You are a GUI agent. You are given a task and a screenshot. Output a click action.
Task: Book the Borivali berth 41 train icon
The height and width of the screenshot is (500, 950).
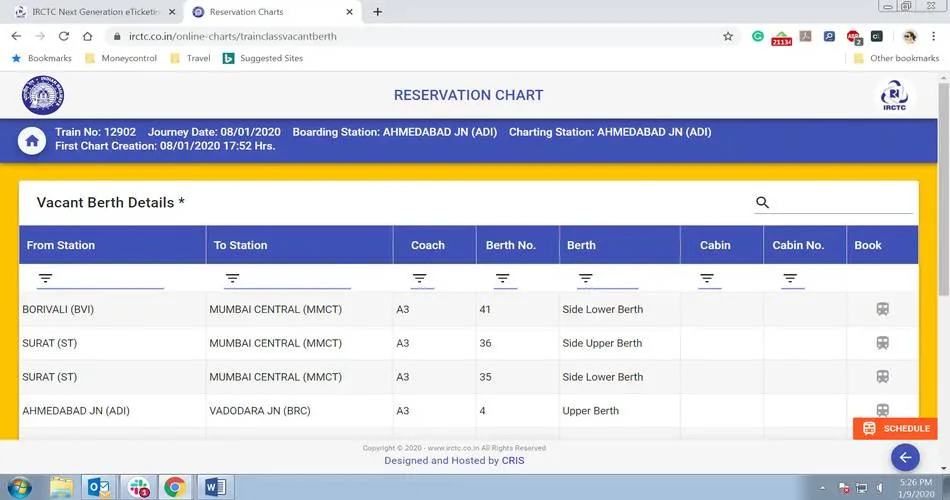(882, 309)
